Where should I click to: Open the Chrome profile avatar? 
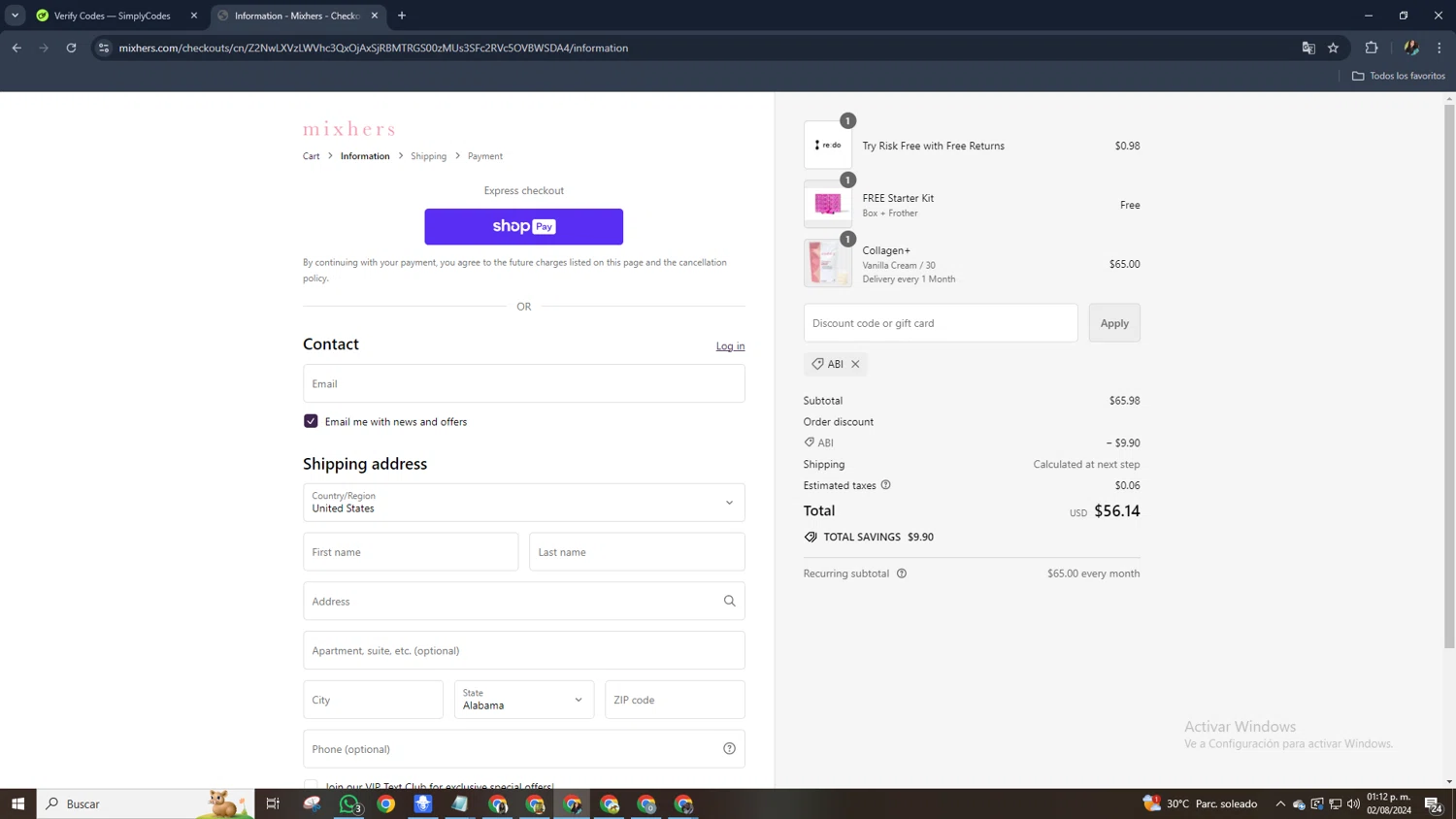click(1411, 48)
